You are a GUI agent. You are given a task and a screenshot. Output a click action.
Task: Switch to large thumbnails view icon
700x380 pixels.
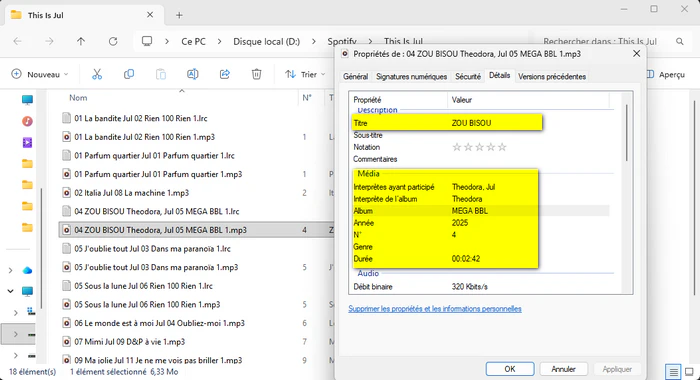(x=689, y=371)
